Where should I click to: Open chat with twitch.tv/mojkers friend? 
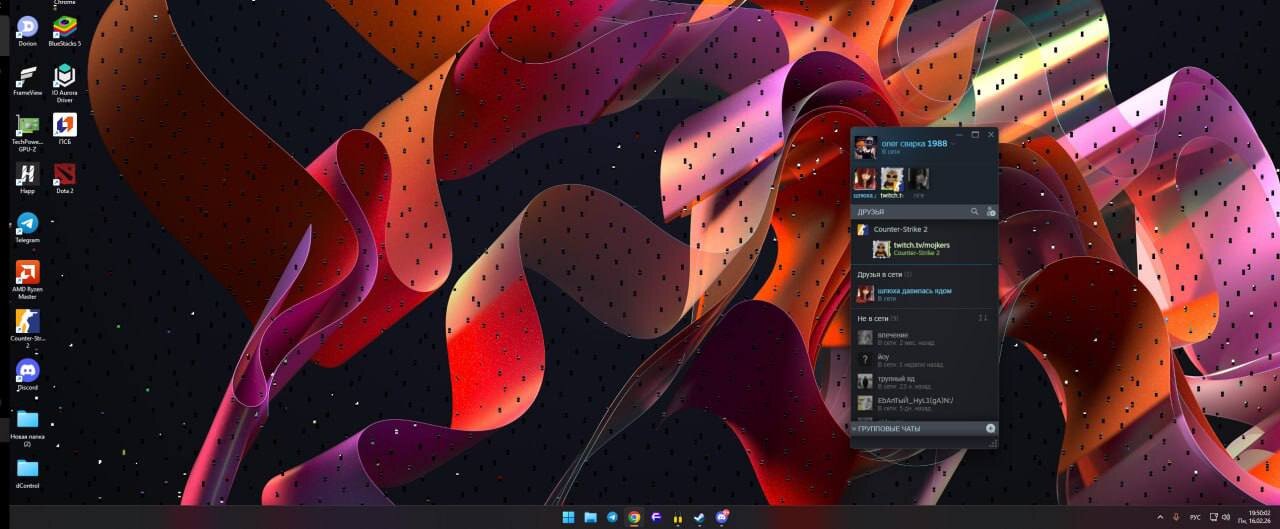point(920,248)
